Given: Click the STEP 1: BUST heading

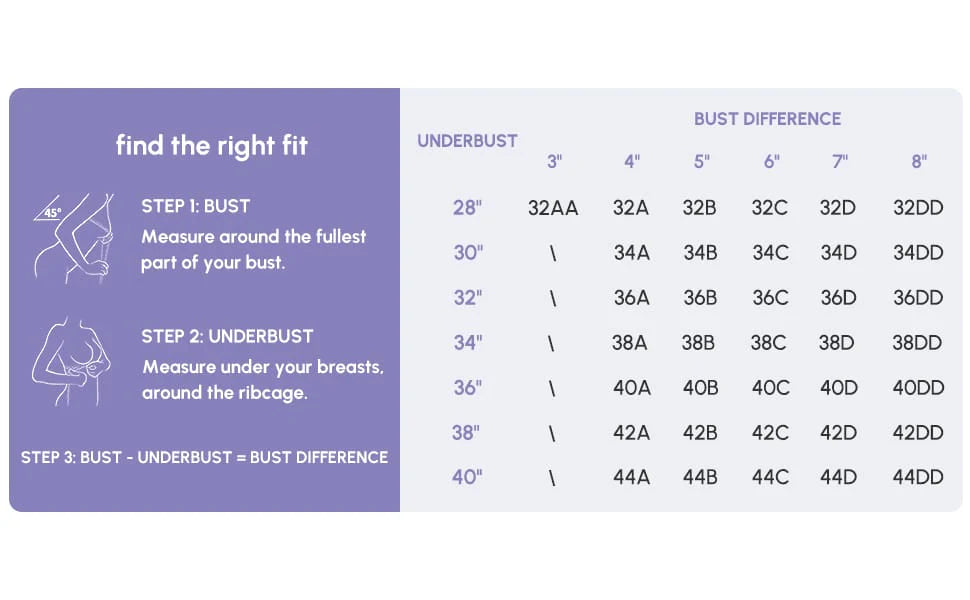Looking at the screenshot, I should 195,206.
